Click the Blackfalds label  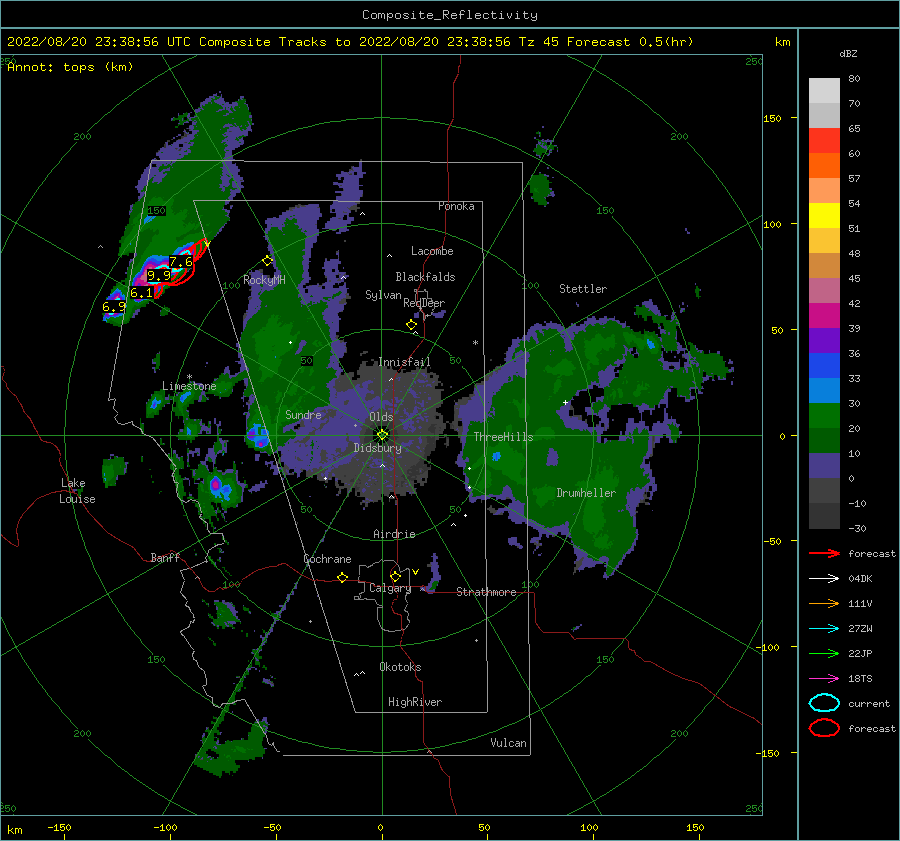click(x=425, y=277)
